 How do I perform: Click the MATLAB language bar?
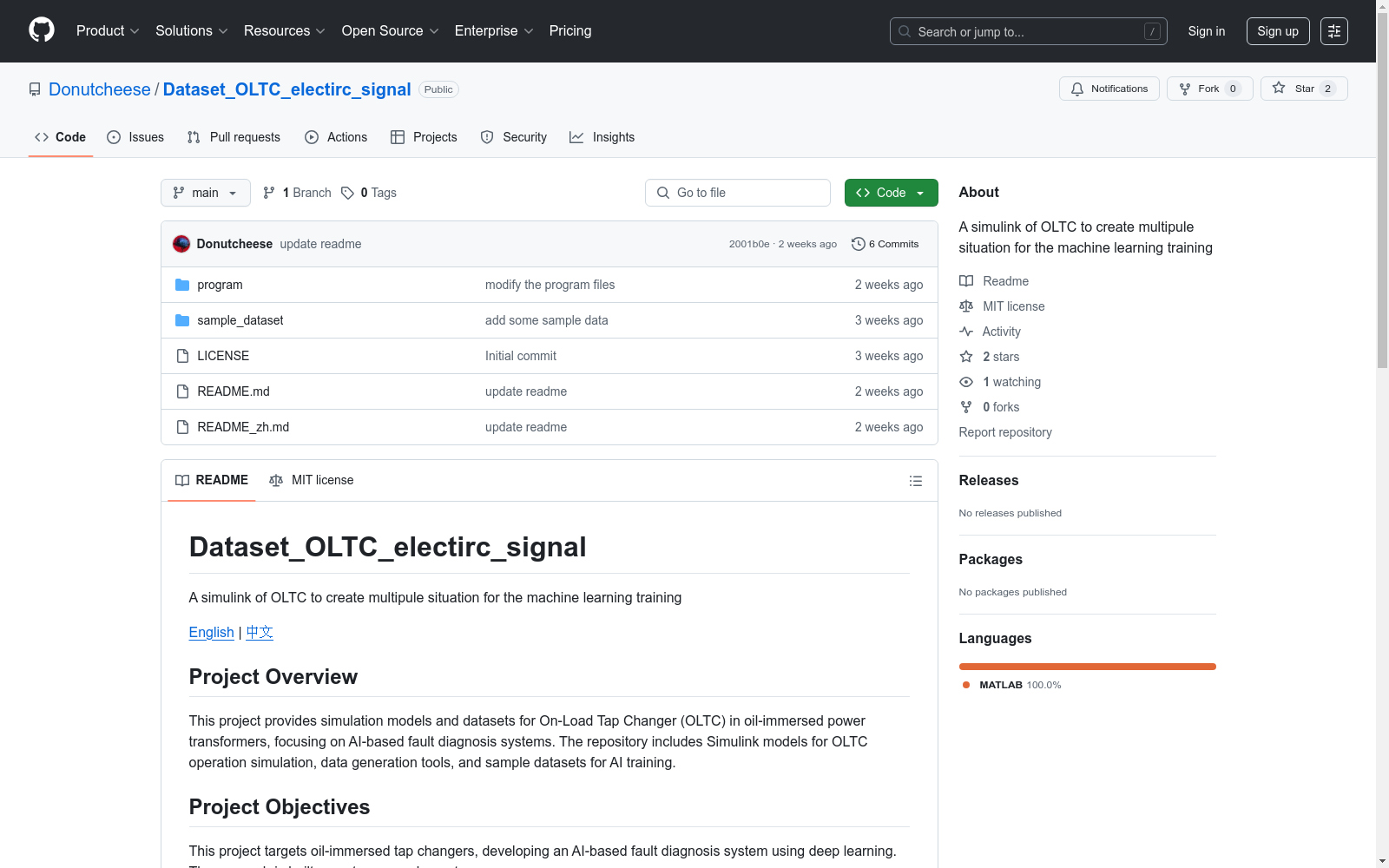[x=1087, y=667]
